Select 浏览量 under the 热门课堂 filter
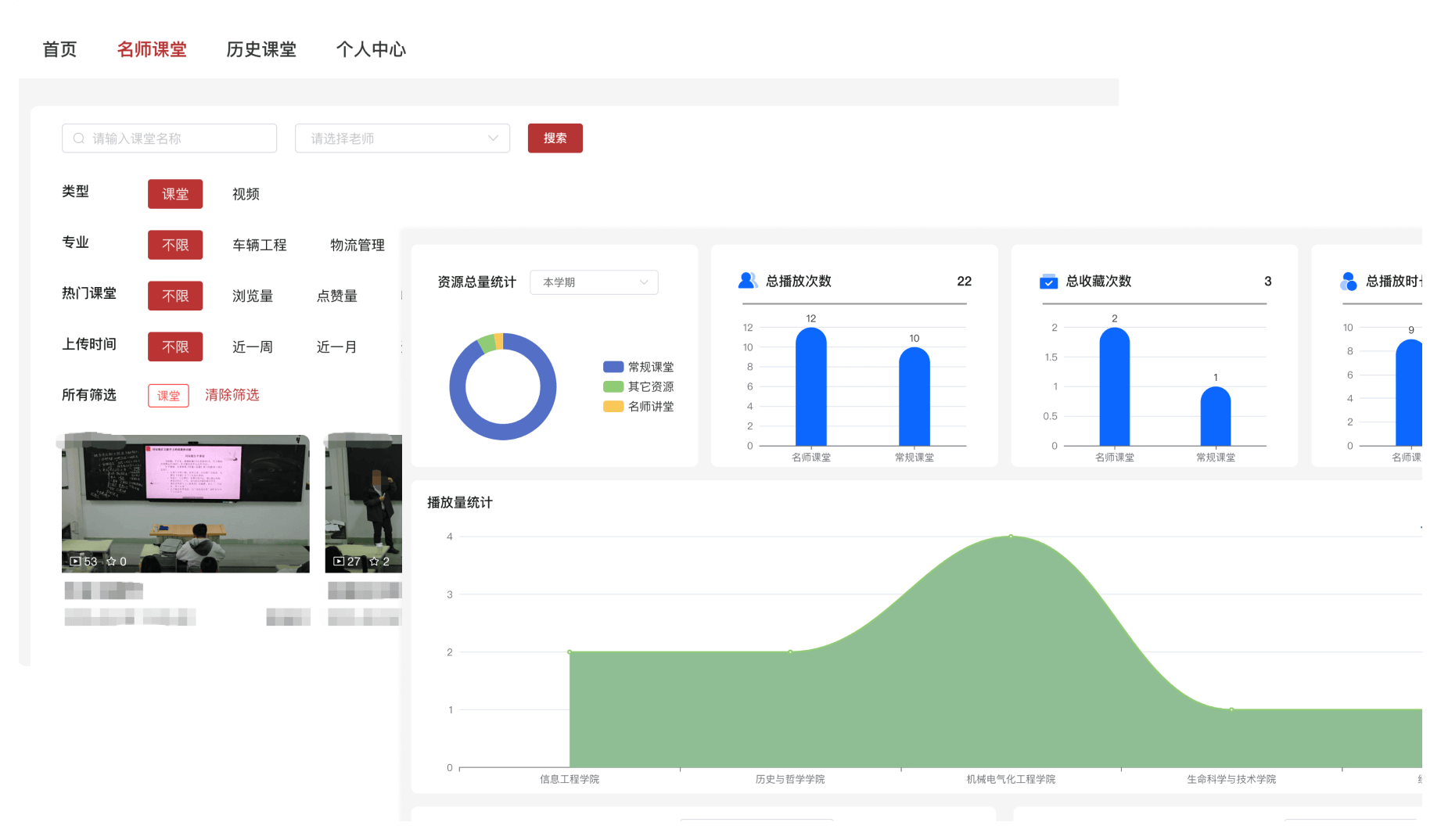 point(252,296)
